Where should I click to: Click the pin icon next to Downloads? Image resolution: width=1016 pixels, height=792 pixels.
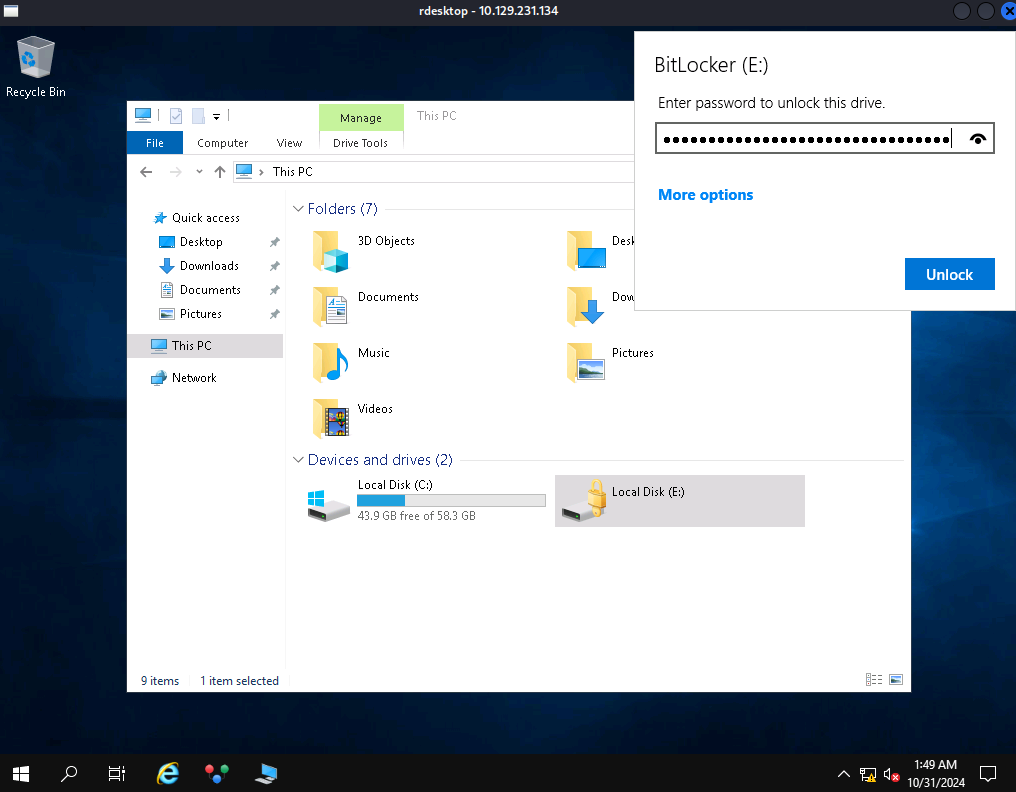(275, 266)
